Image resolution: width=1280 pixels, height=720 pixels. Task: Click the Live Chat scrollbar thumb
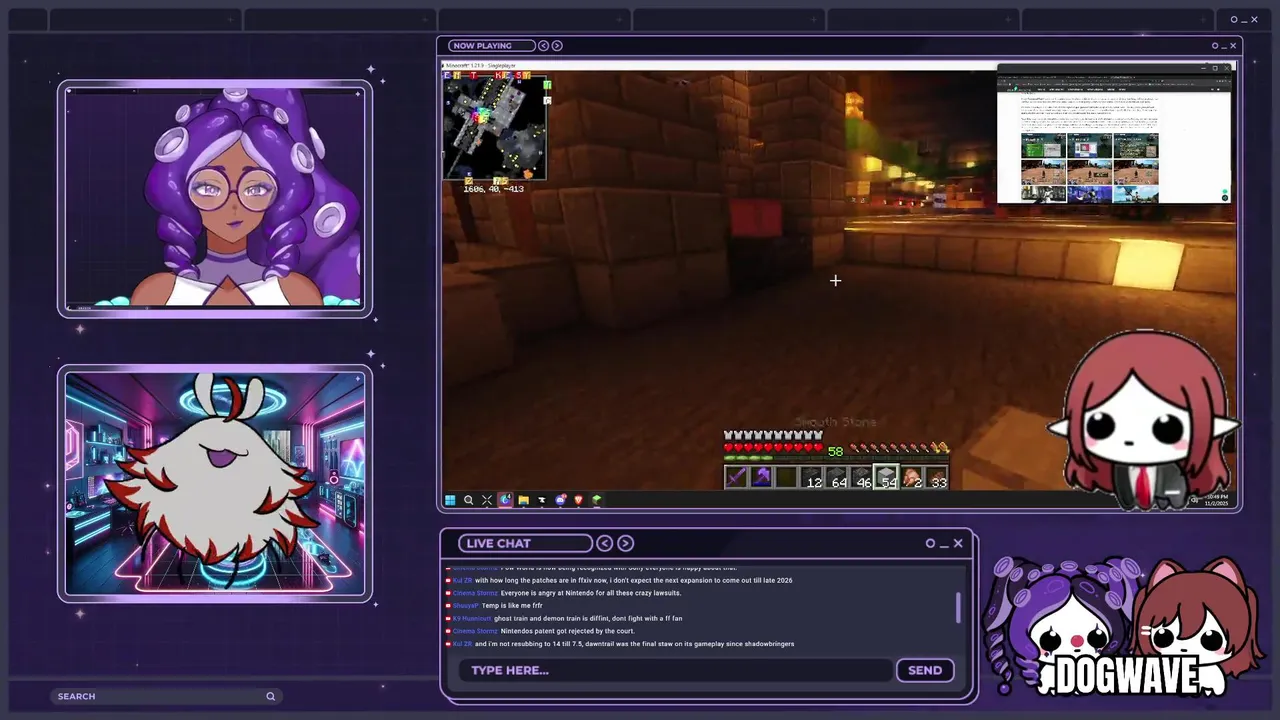point(959,607)
